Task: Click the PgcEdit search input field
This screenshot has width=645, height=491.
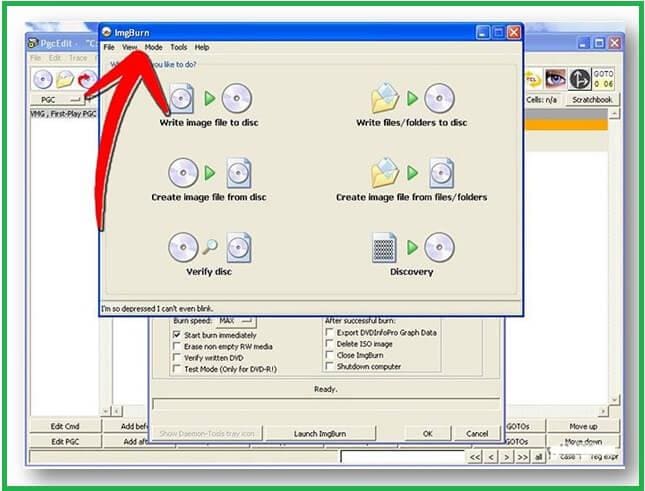Action: pyautogui.click(x=403, y=456)
